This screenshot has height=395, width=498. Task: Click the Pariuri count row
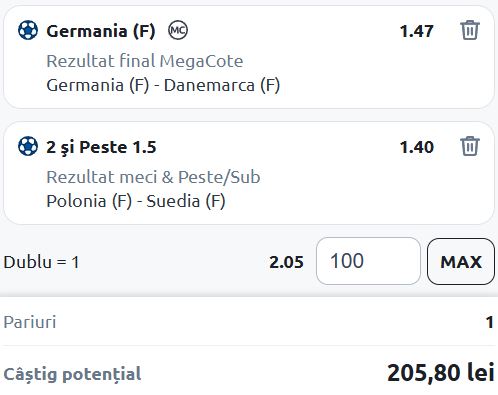click(248, 322)
